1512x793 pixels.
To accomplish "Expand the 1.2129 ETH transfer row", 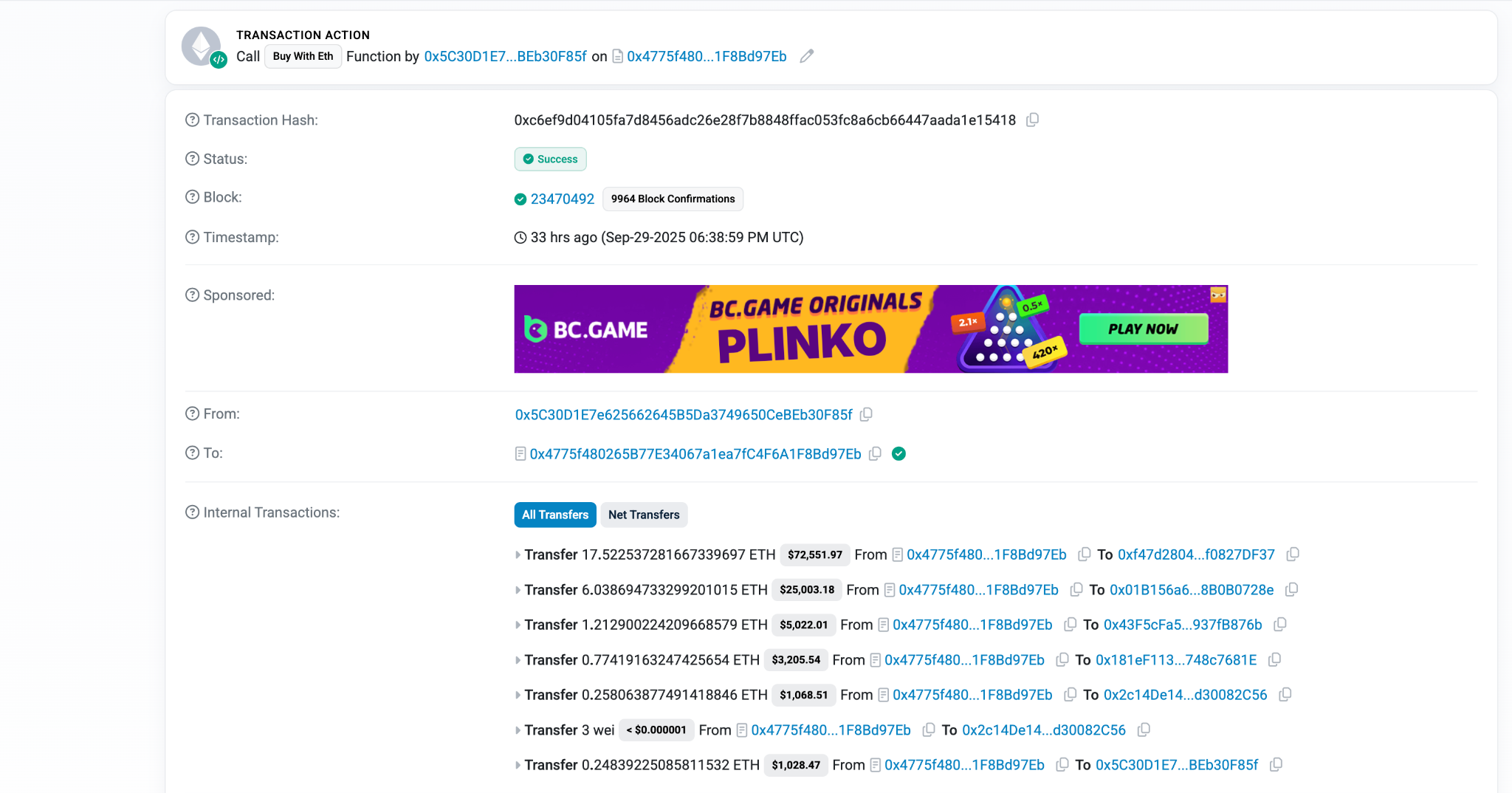I will [518, 625].
